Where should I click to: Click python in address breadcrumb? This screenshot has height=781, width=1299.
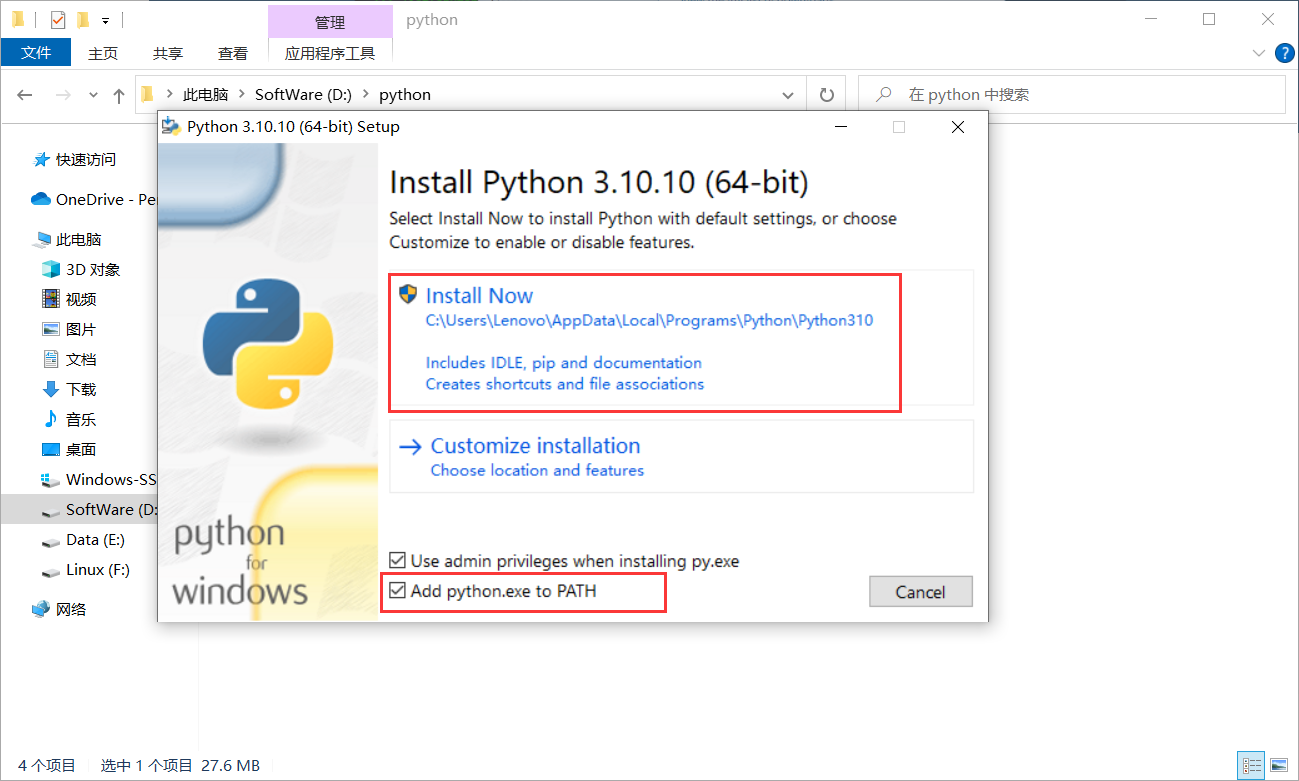[x=405, y=95]
